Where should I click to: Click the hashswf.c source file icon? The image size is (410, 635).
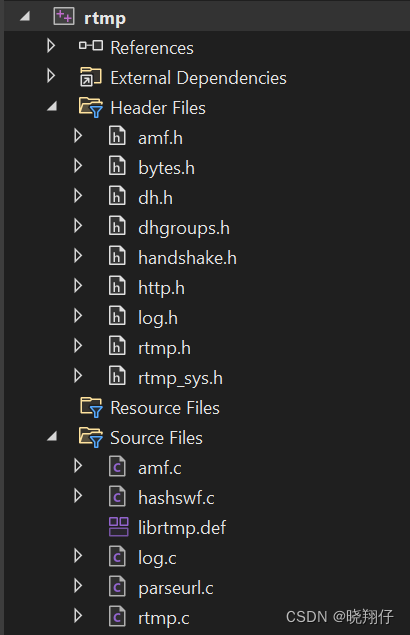click(117, 496)
